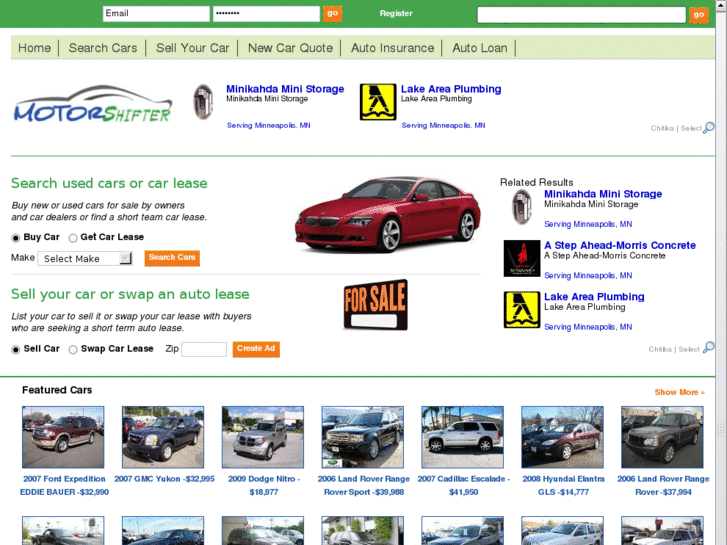Open the Home menu item
The width and height of the screenshot is (727, 545).
(x=34, y=48)
